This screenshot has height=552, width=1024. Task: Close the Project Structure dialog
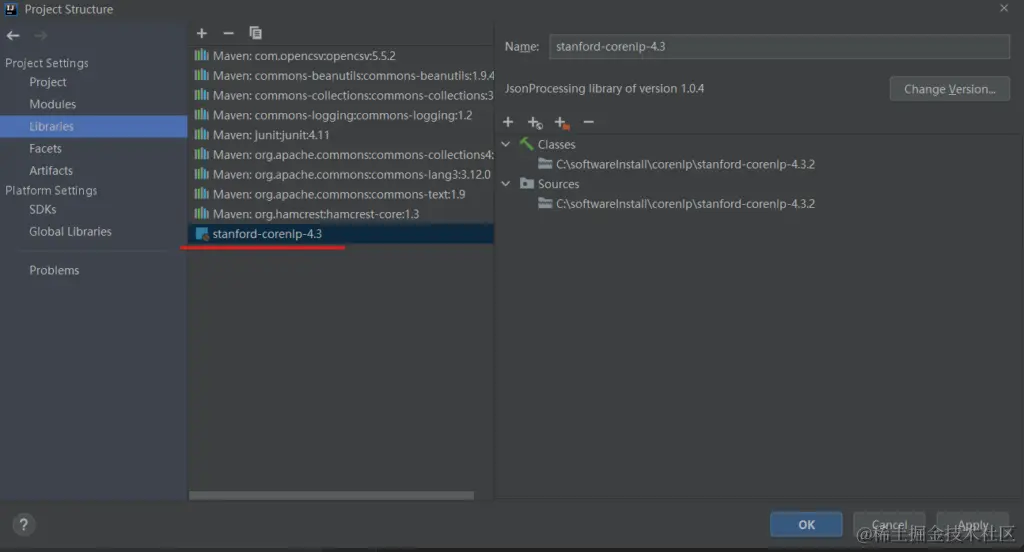[x=1004, y=8]
